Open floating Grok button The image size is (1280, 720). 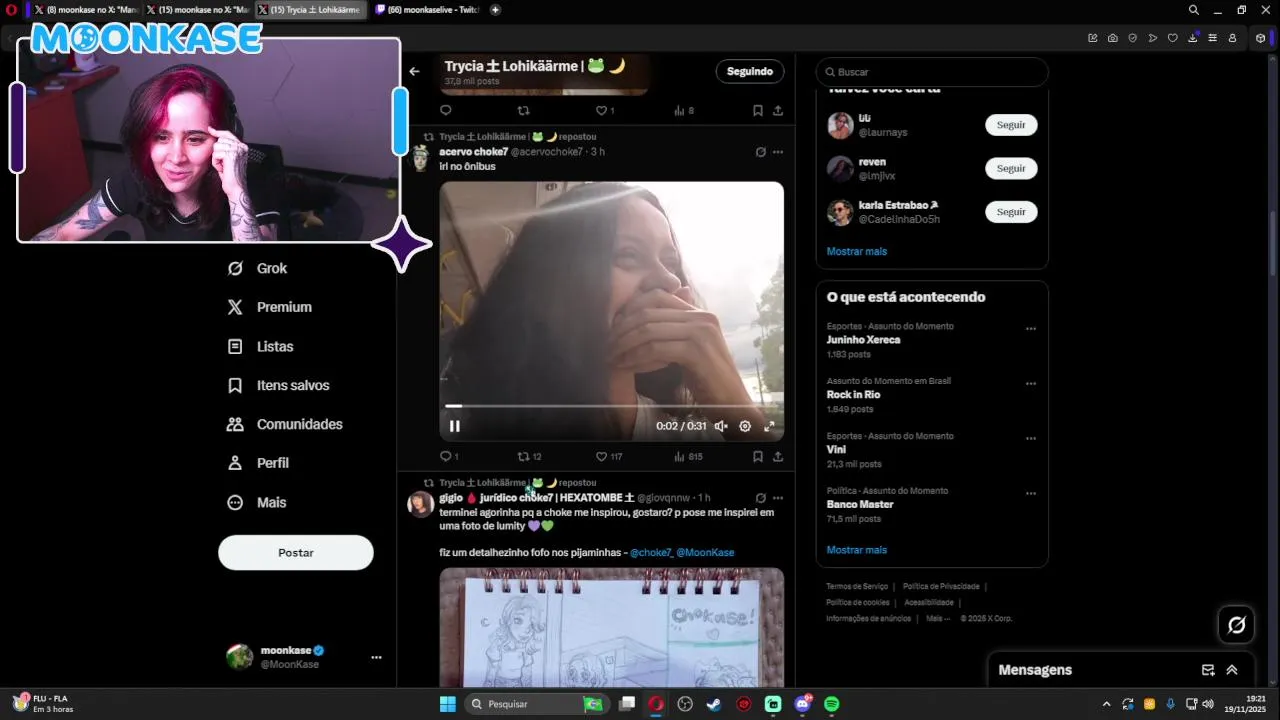1237,625
